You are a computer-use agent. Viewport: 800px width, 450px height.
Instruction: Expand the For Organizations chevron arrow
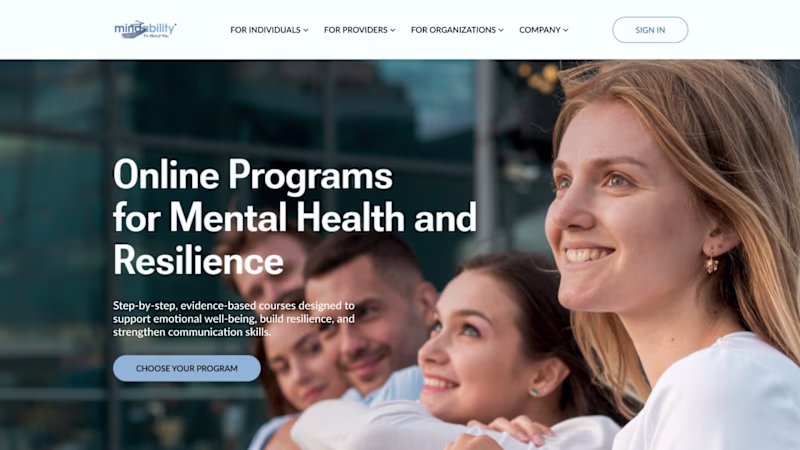[501, 30]
